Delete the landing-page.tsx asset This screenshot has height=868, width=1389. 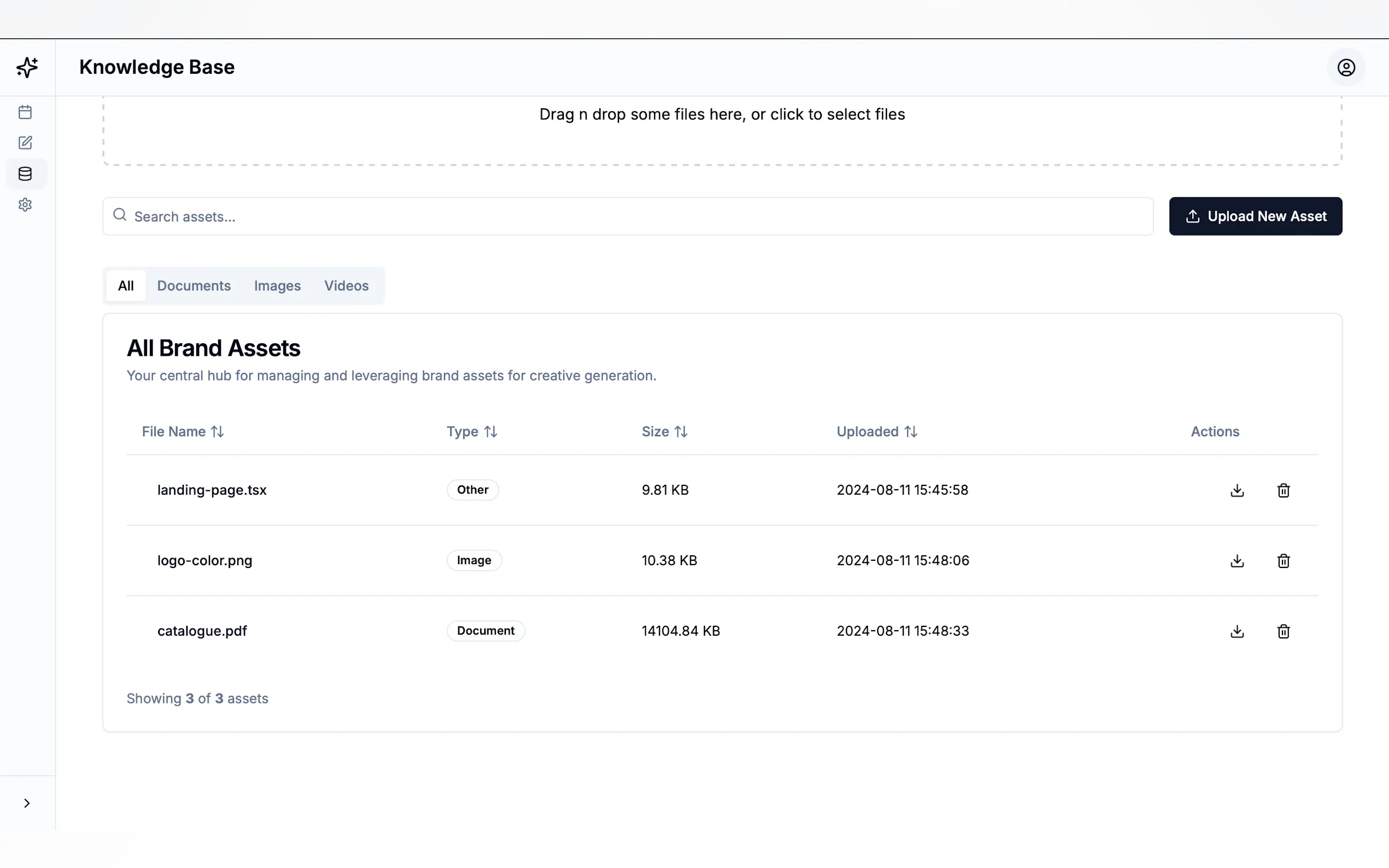[x=1283, y=490]
